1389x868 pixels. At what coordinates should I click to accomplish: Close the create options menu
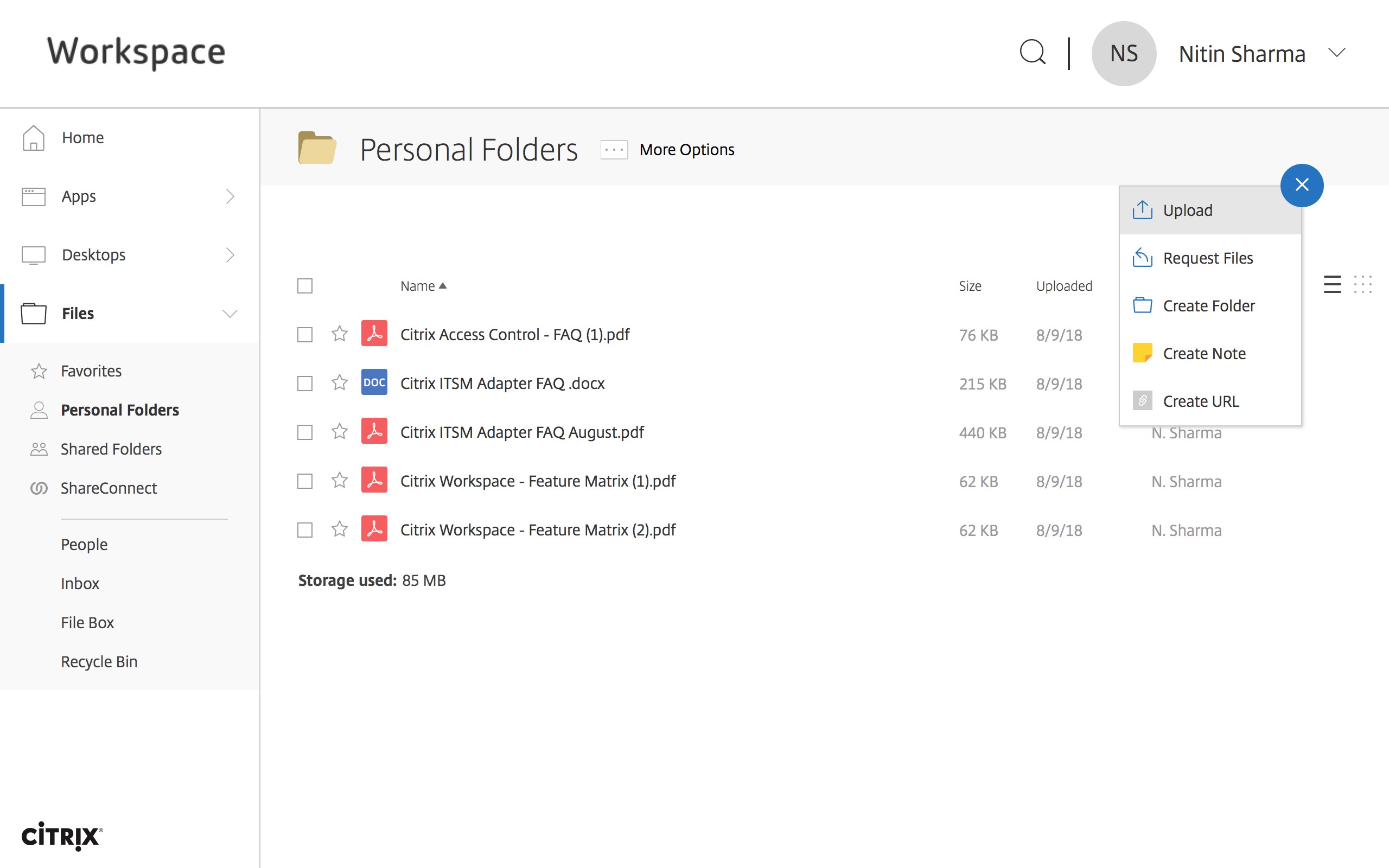point(1302,185)
